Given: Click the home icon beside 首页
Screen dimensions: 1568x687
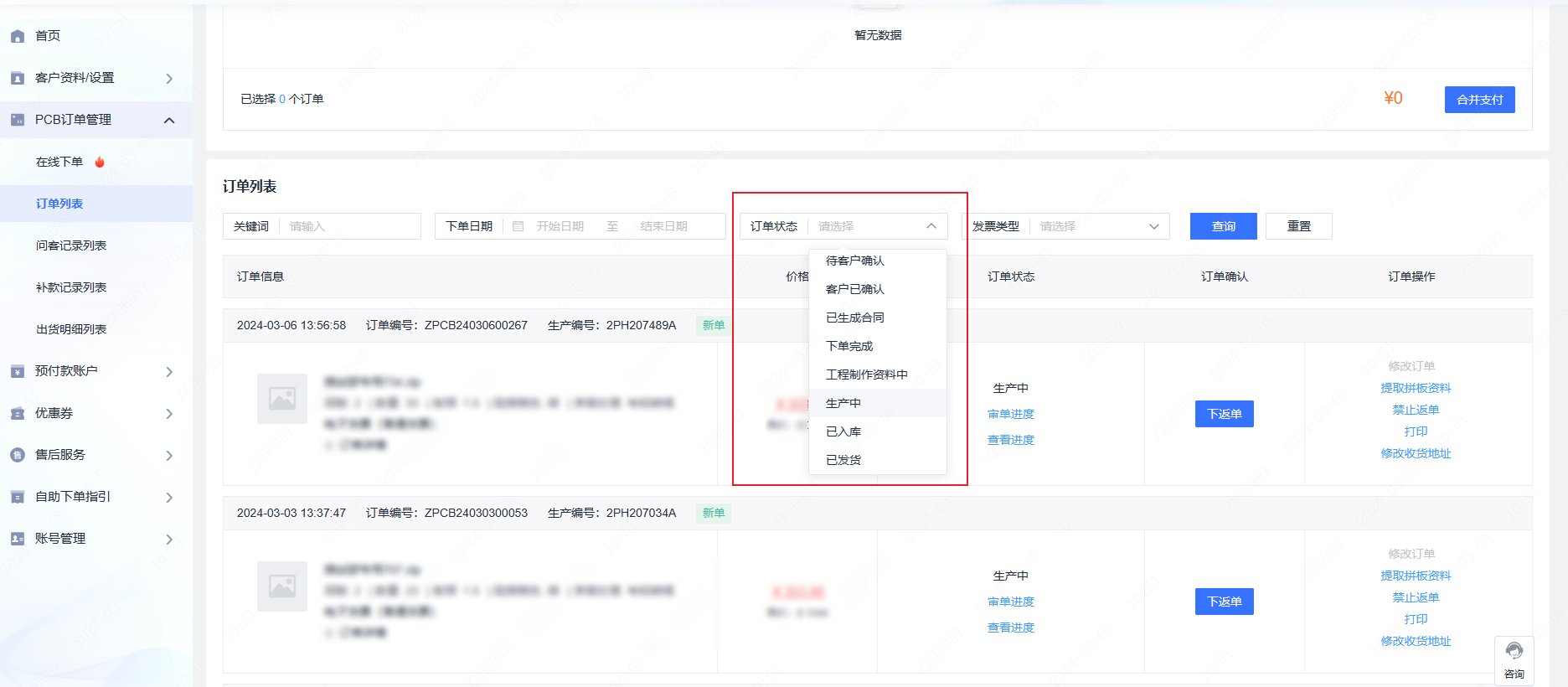Looking at the screenshot, I should pos(18,36).
